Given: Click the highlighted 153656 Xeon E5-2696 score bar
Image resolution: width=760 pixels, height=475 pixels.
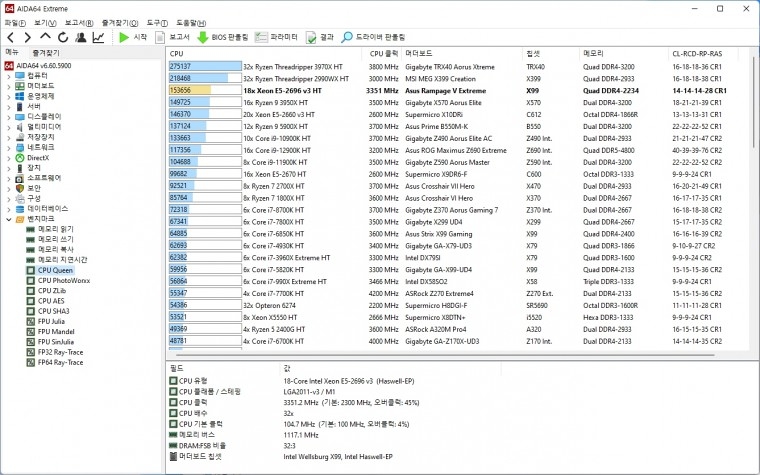Looking at the screenshot, I should click(205, 90).
